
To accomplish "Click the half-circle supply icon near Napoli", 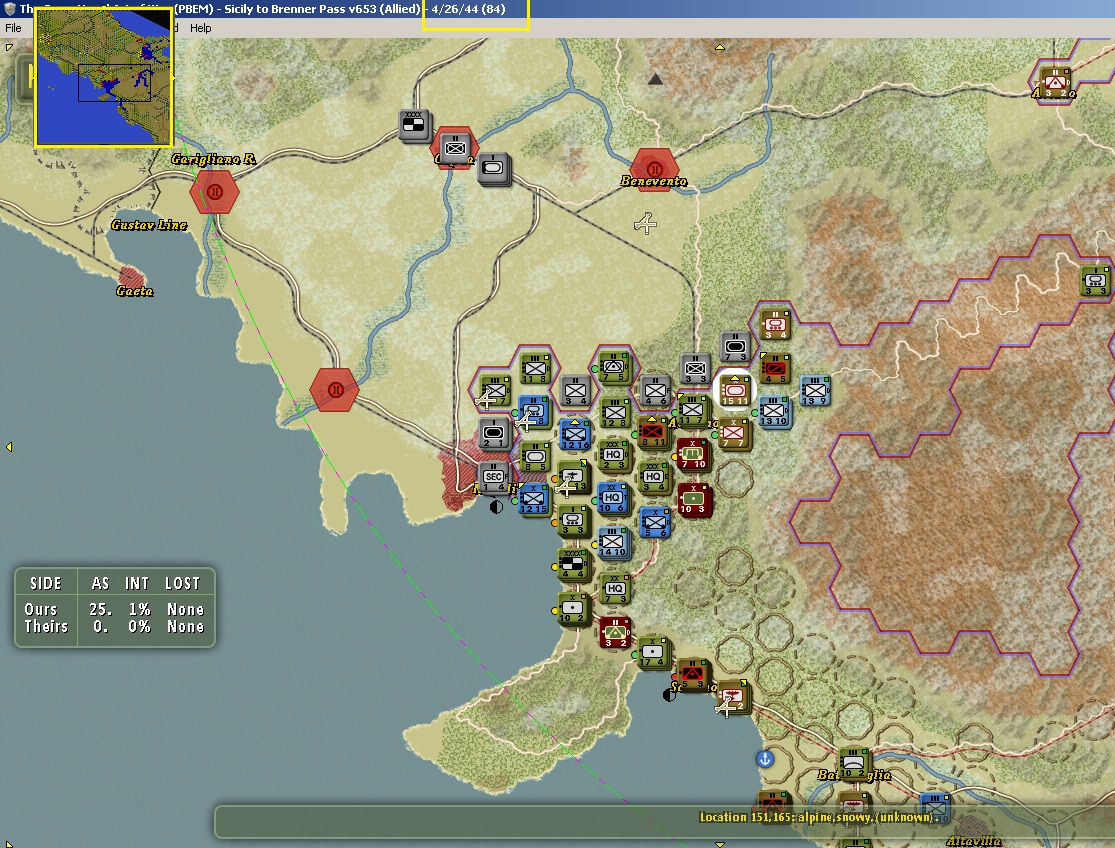I will pyautogui.click(x=496, y=507).
